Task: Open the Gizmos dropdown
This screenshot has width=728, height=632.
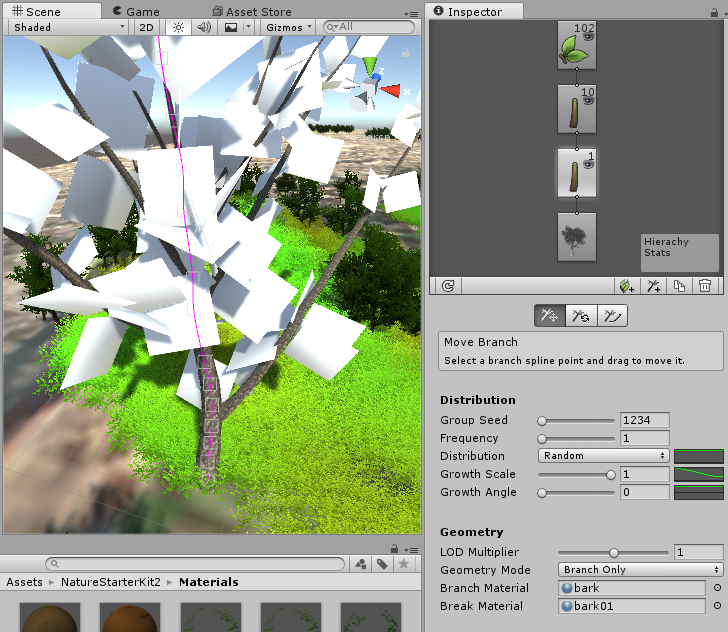Action: coord(289,27)
